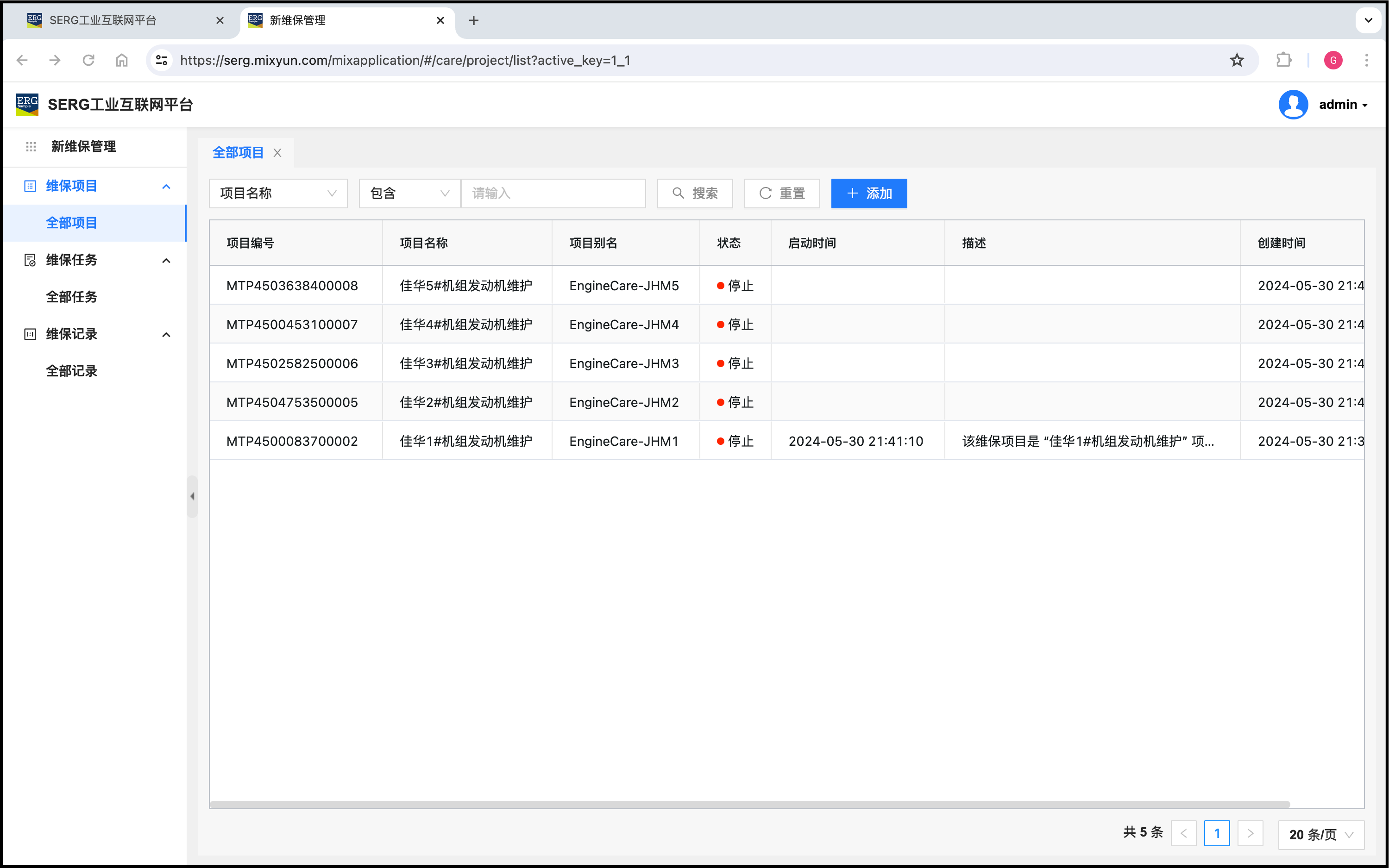
Task: Open the 20 条/页 page size dropdown
Action: pyautogui.click(x=1320, y=834)
